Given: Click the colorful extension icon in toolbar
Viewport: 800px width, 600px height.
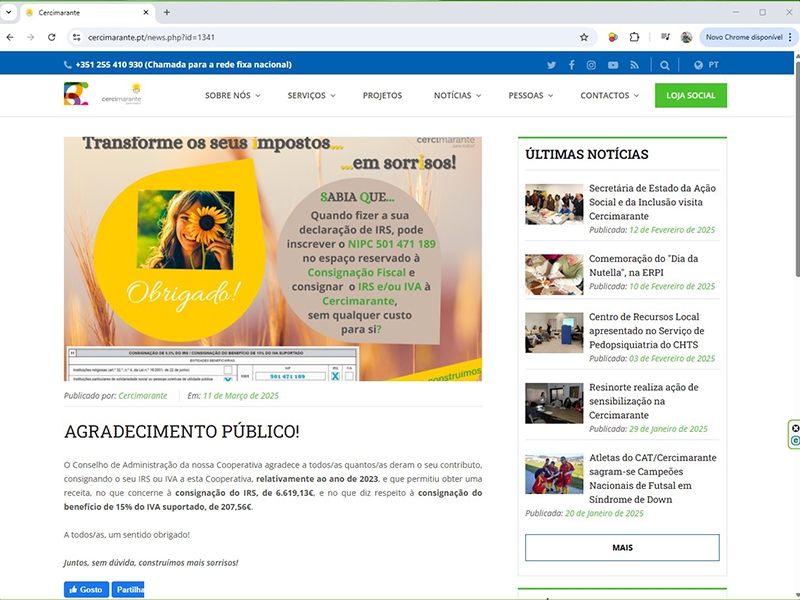Looking at the screenshot, I should coord(613,37).
